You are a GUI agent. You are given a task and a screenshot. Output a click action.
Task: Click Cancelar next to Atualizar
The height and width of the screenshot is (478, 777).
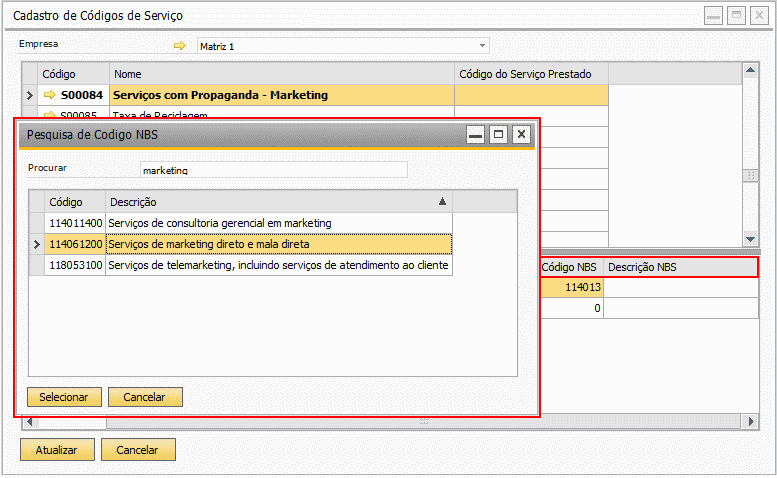pyautogui.click(x=138, y=450)
